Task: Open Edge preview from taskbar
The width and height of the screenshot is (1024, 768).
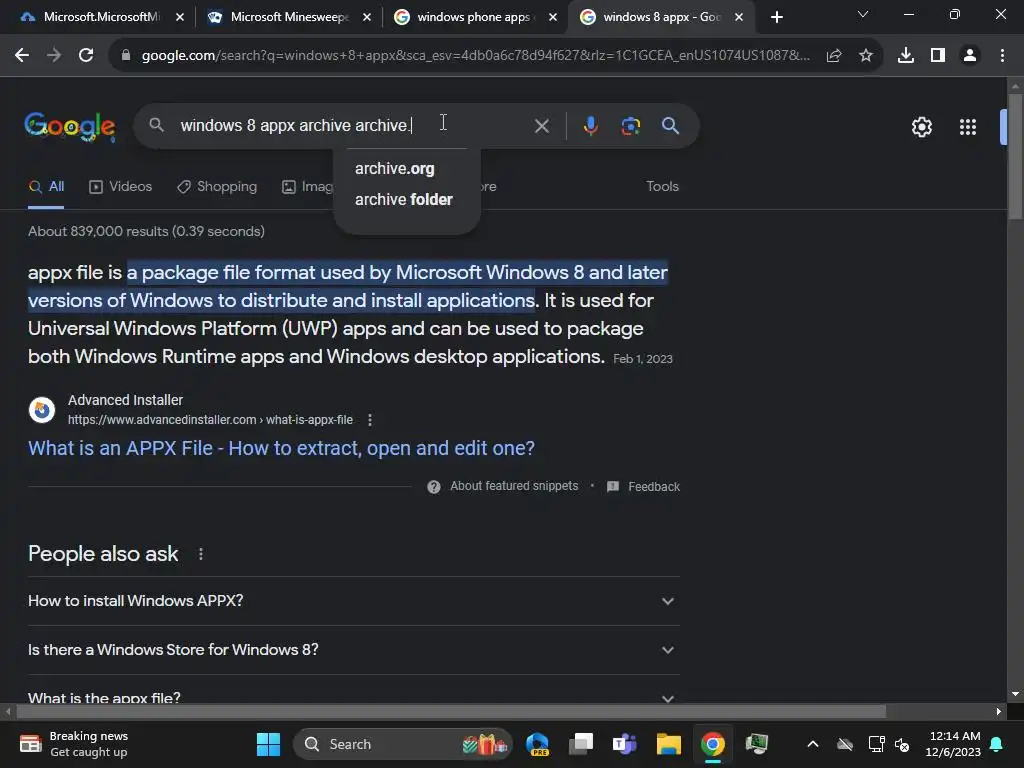Action: 537,744
